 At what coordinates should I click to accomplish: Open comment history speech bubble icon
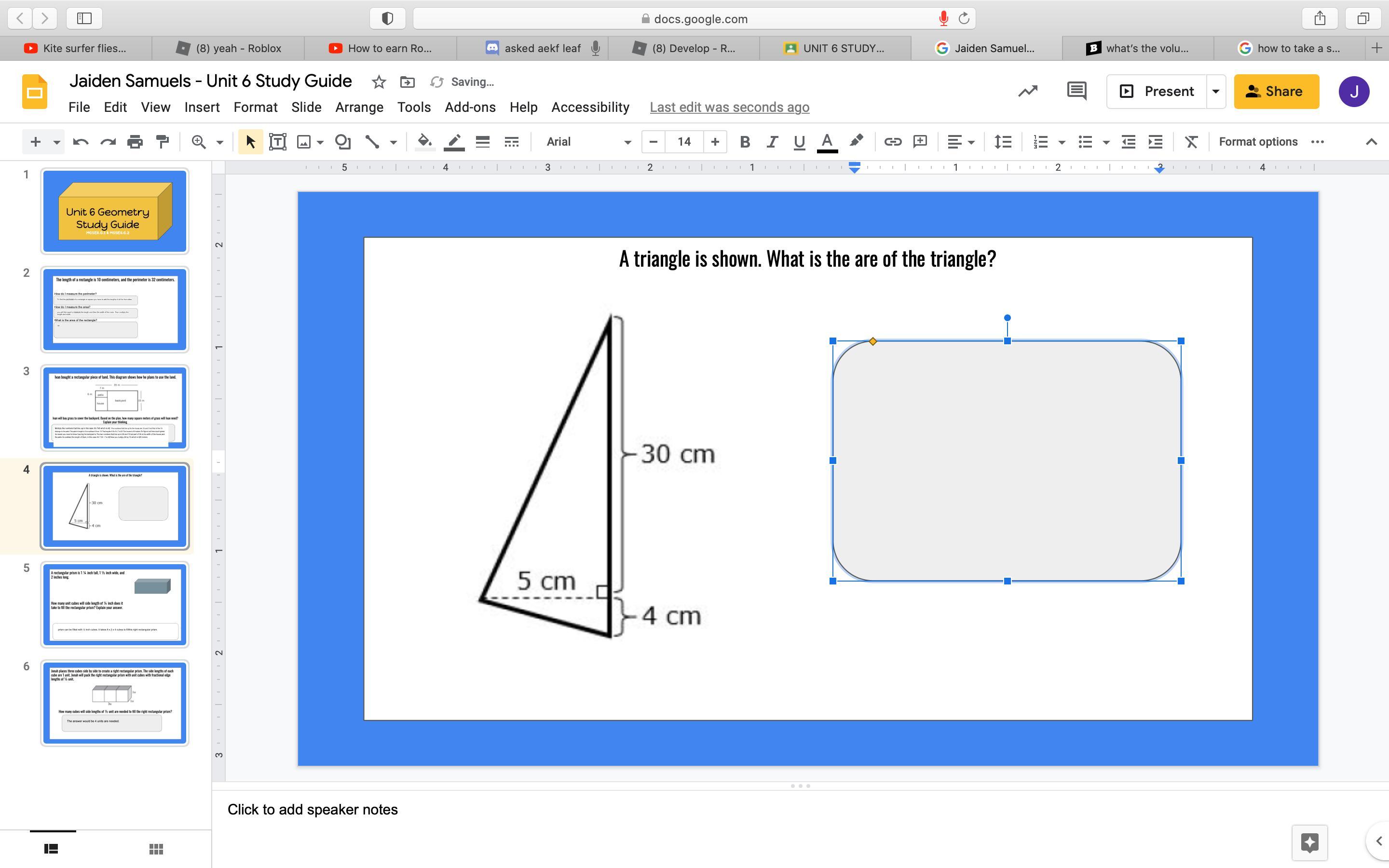tap(1076, 91)
